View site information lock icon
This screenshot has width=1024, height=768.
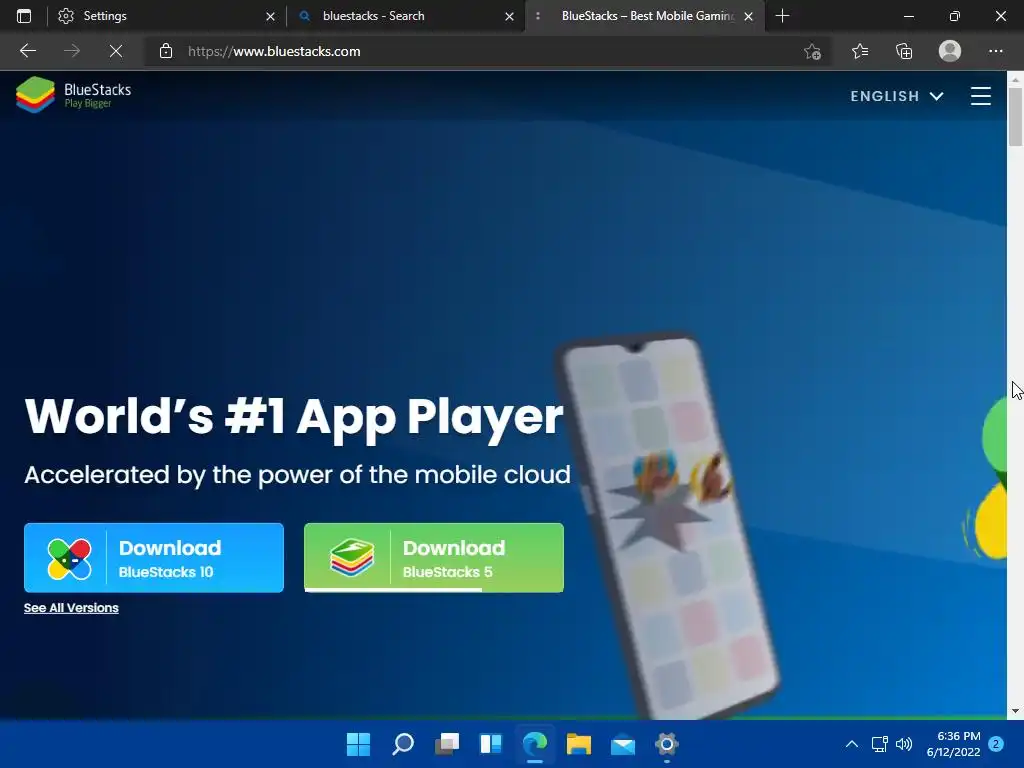coord(166,51)
